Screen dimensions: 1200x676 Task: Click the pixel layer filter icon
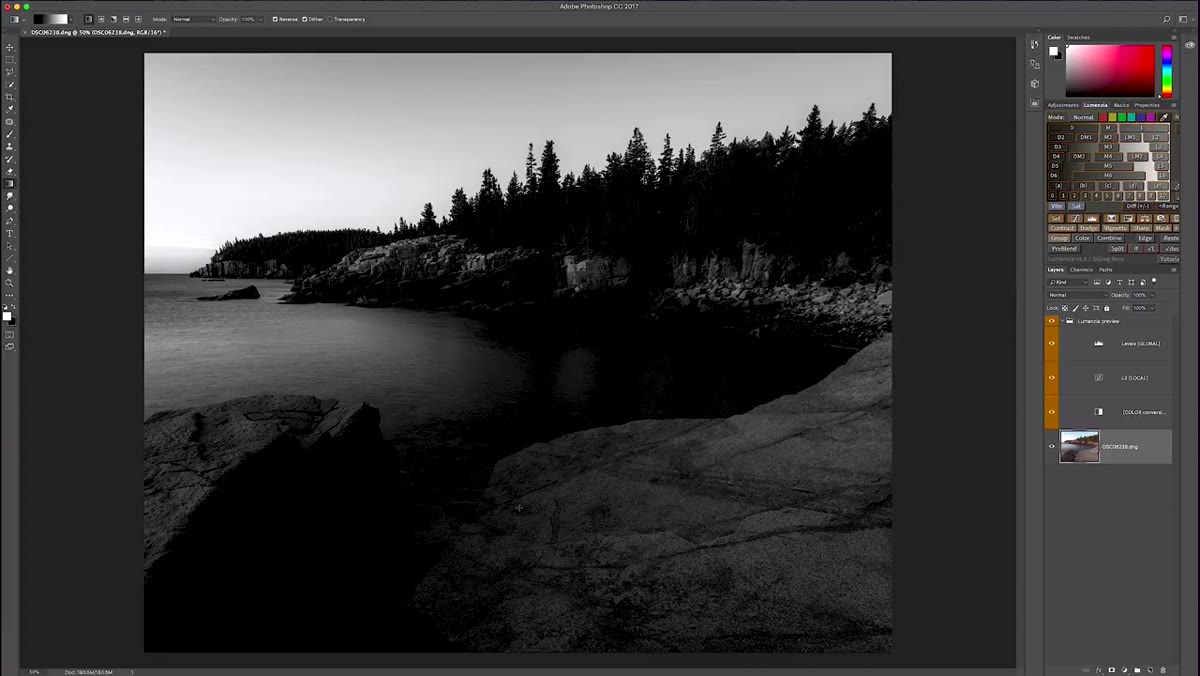[x=1097, y=282]
